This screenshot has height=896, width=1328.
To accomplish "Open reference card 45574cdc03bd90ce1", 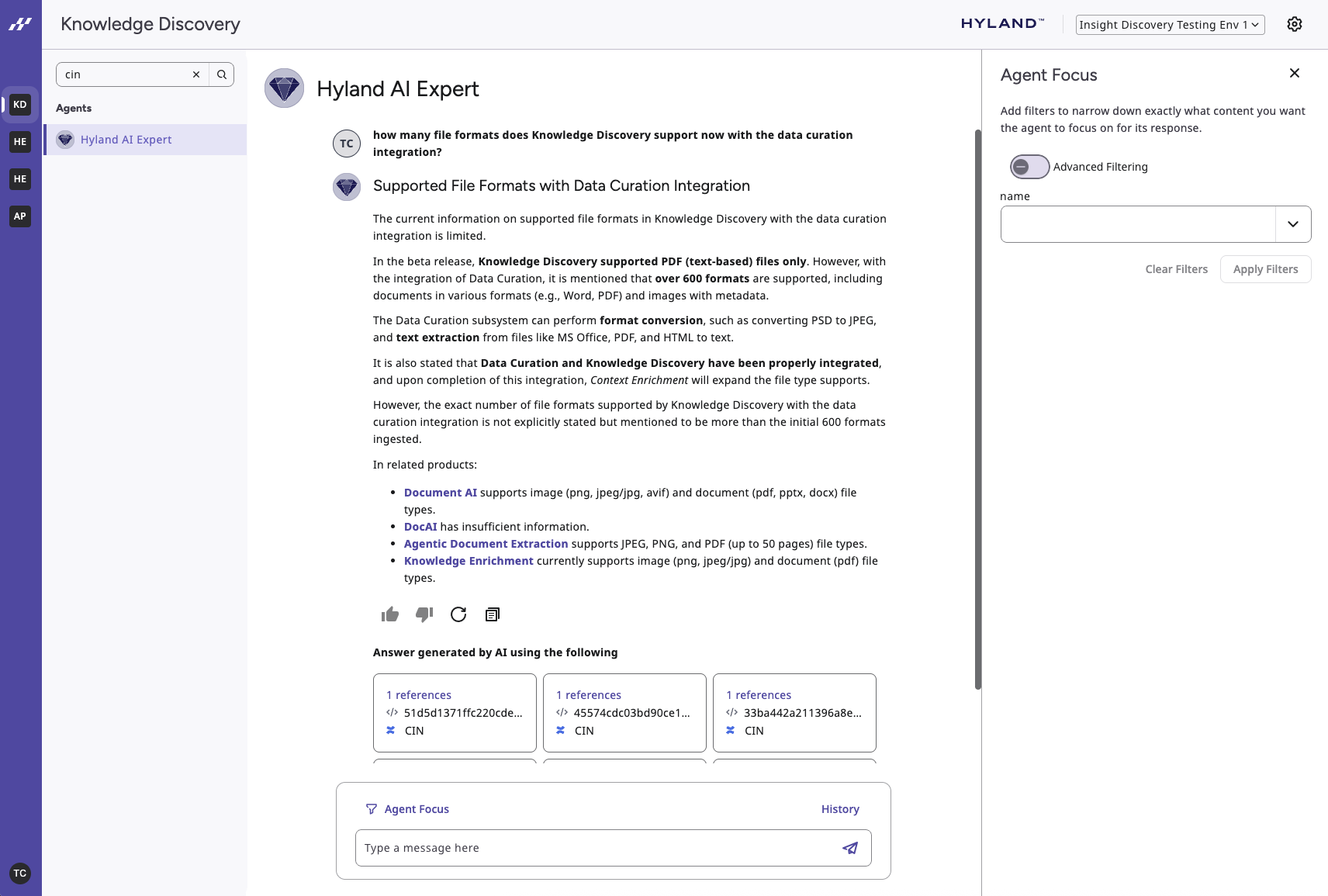I will pos(624,713).
